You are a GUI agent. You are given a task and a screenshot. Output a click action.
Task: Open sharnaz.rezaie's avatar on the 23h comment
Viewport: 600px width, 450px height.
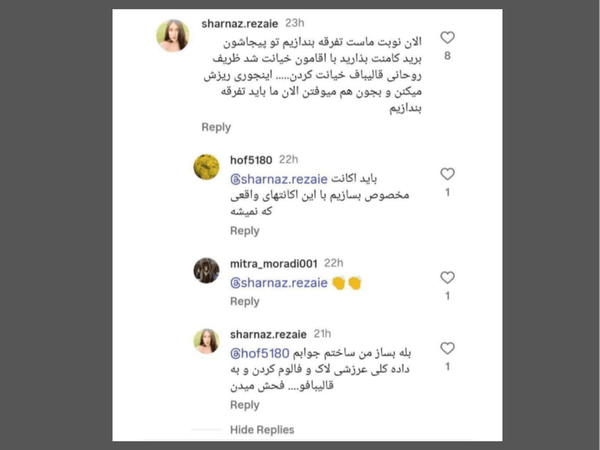pos(173,35)
